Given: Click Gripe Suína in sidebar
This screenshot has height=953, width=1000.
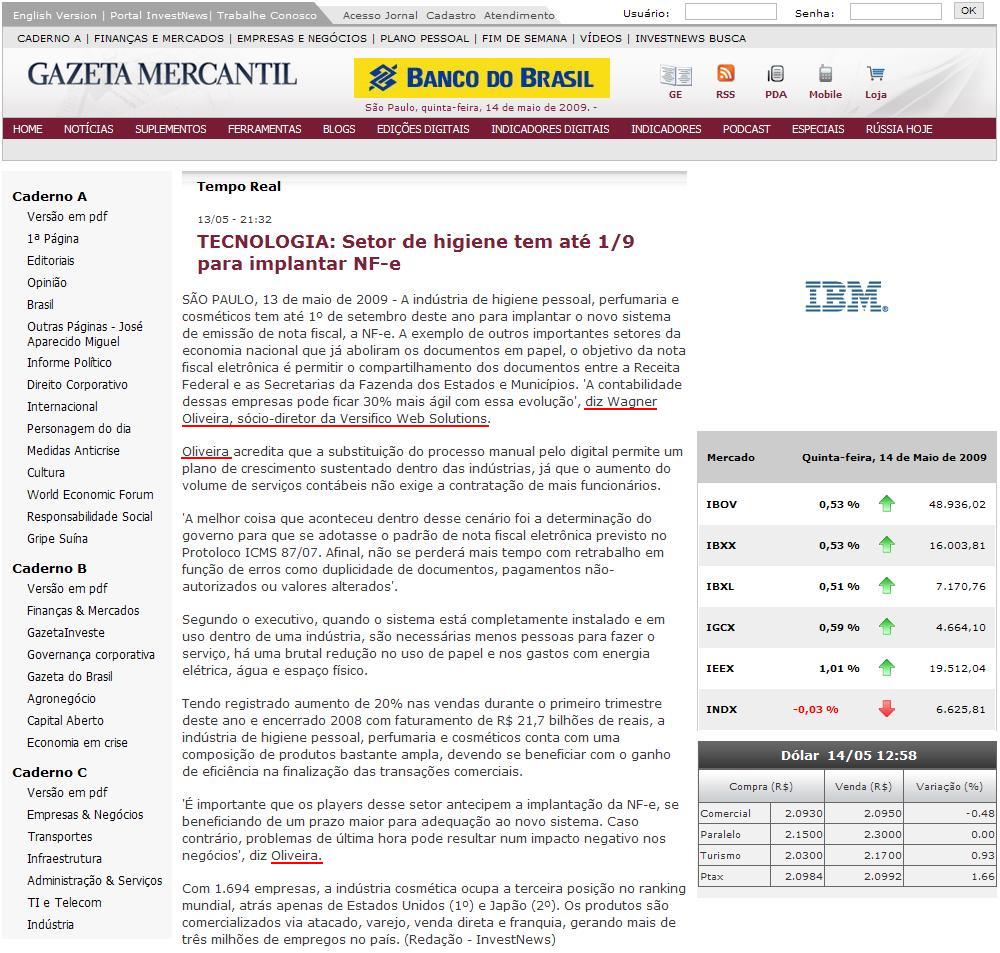Looking at the screenshot, I should point(57,539).
